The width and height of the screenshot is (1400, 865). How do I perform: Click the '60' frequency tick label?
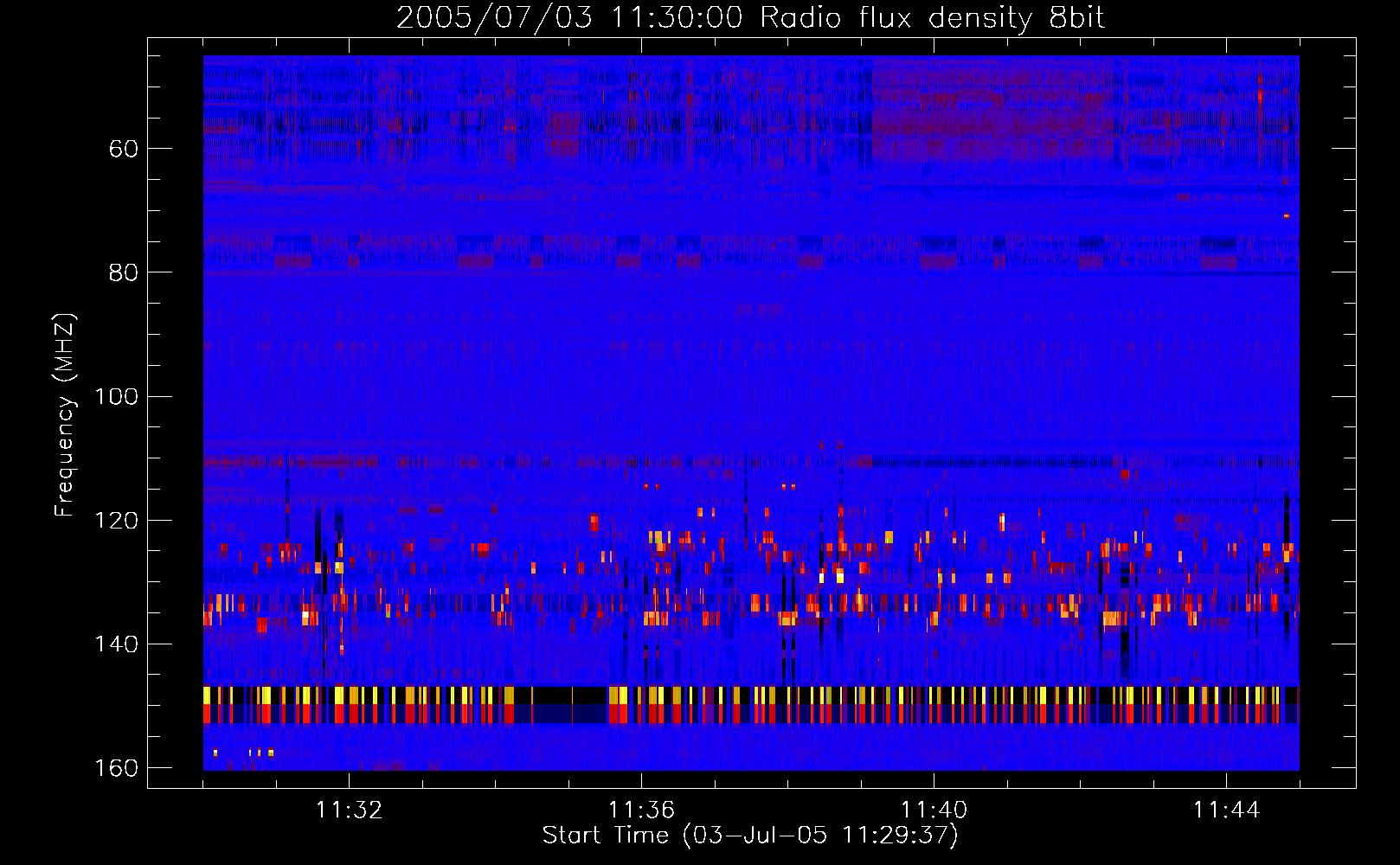tap(124, 149)
